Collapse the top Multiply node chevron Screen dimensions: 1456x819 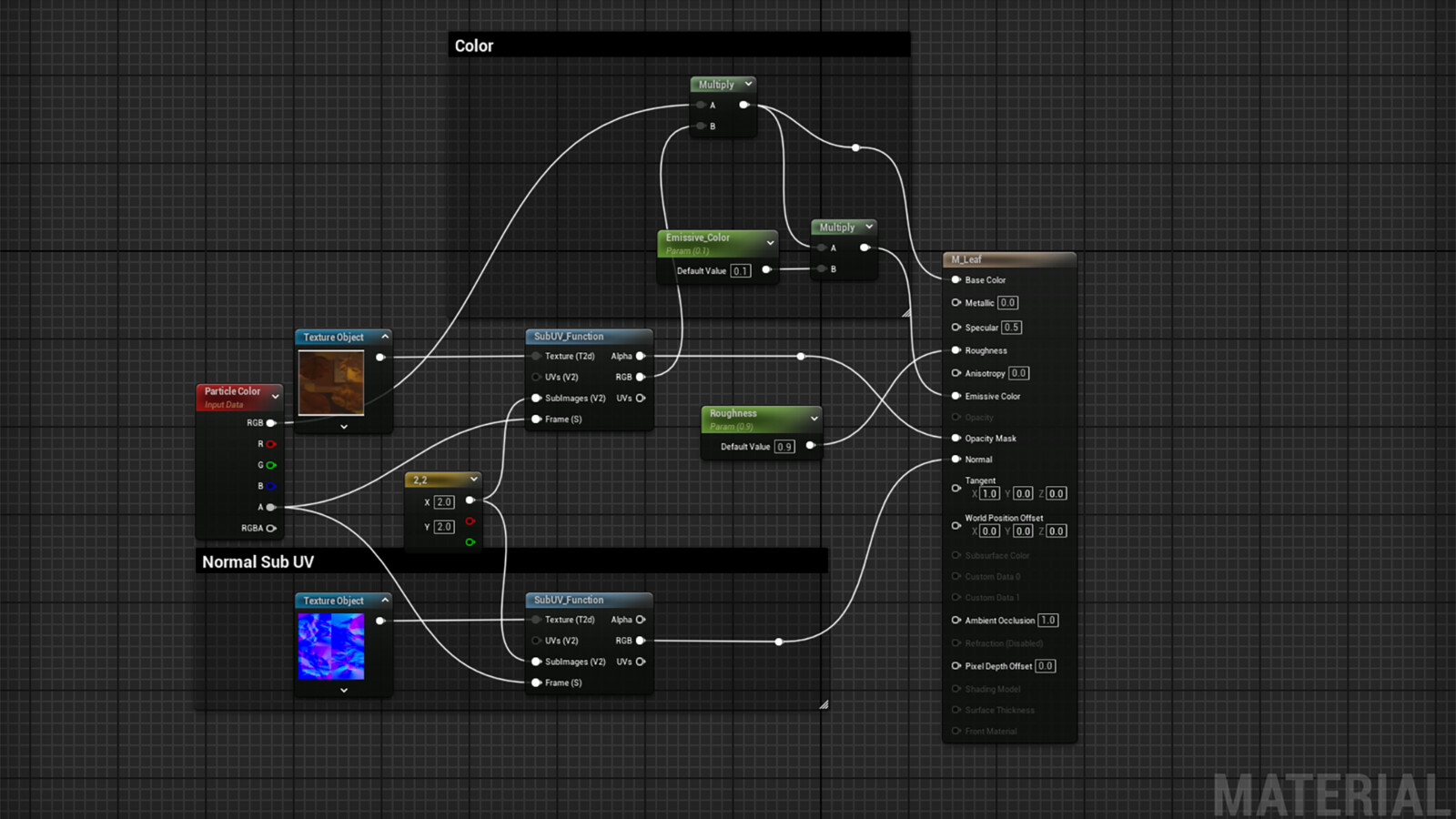pyautogui.click(x=749, y=84)
